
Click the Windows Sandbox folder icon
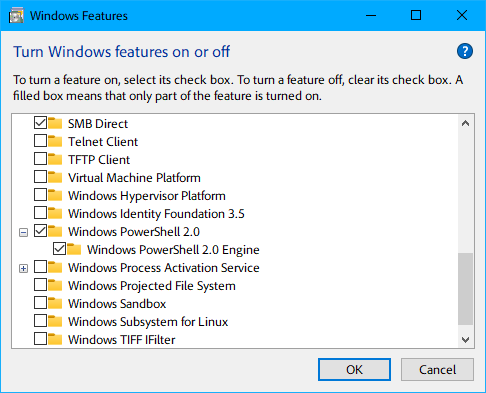click(55, 303)
